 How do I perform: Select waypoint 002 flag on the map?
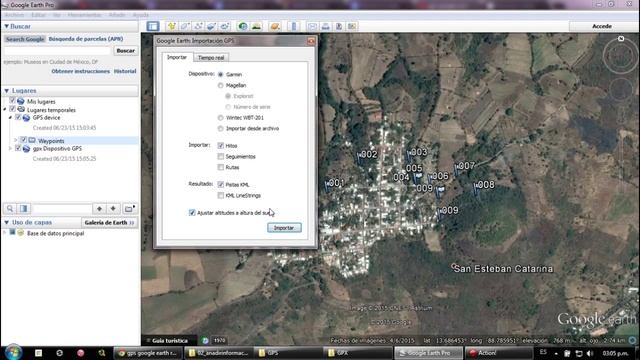[x=360, y=157]
